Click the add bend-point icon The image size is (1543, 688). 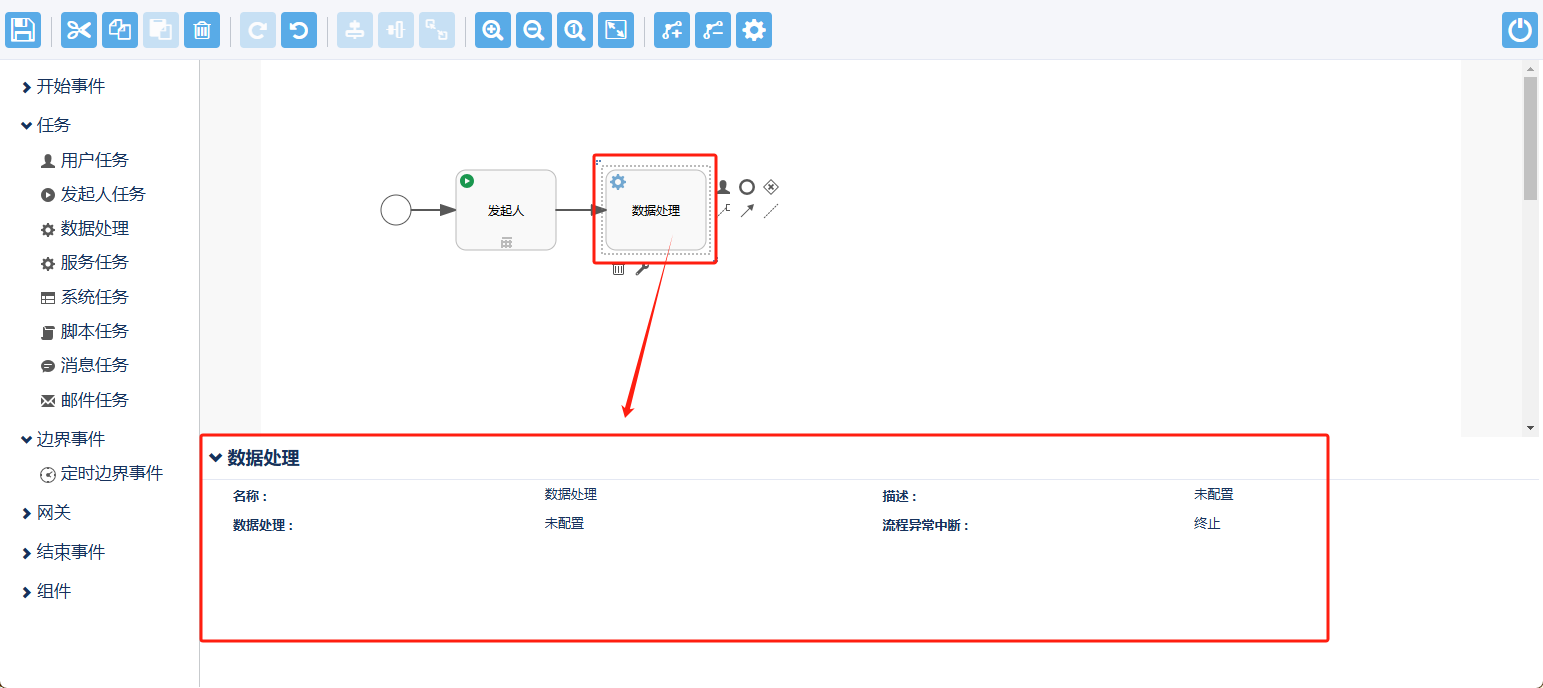(x=672, y=30)
